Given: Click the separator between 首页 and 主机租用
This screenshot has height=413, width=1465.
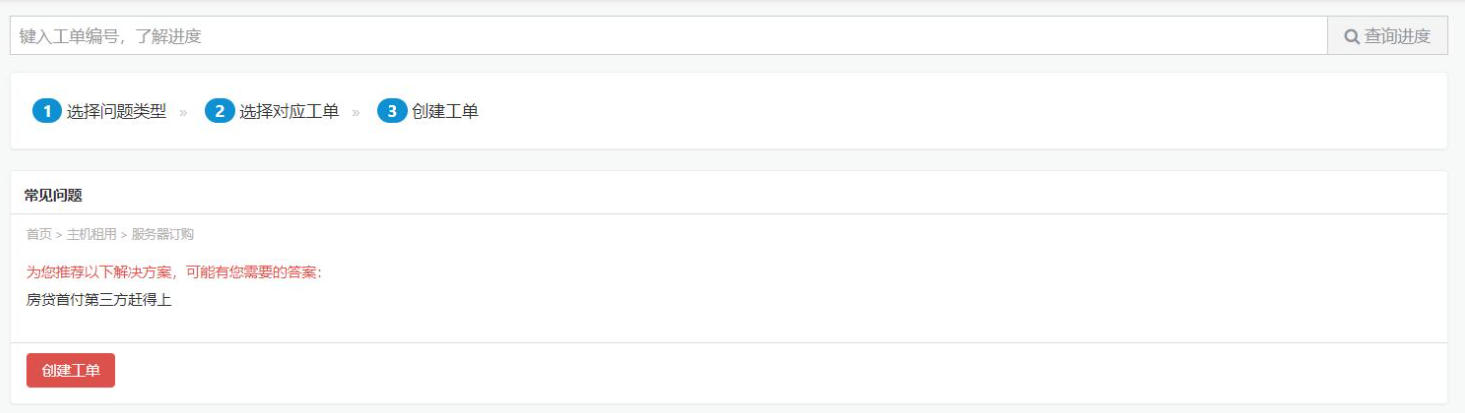Looking at the screenshot, I should click(x=59, y=235).
